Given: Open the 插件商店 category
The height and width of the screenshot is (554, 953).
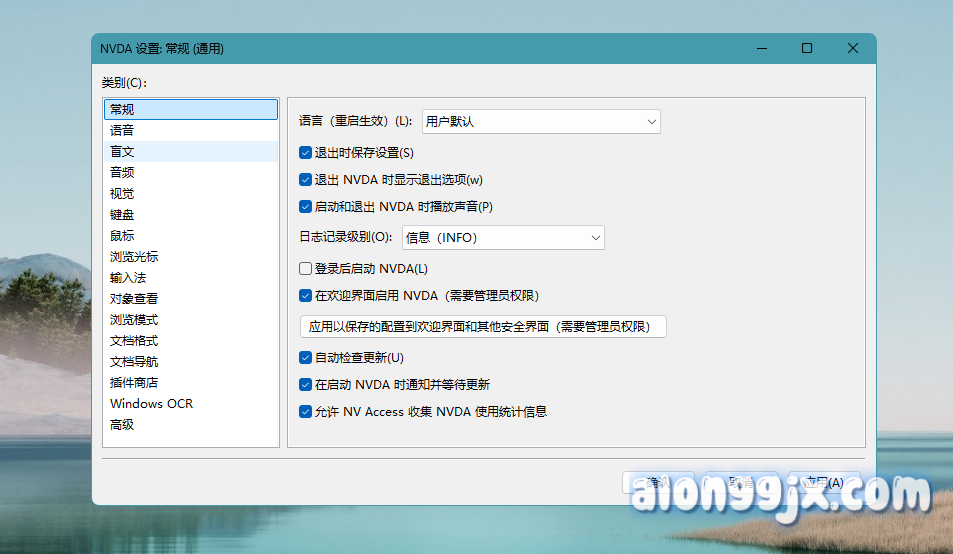Looking at the screenshot, I should (134, 382).
